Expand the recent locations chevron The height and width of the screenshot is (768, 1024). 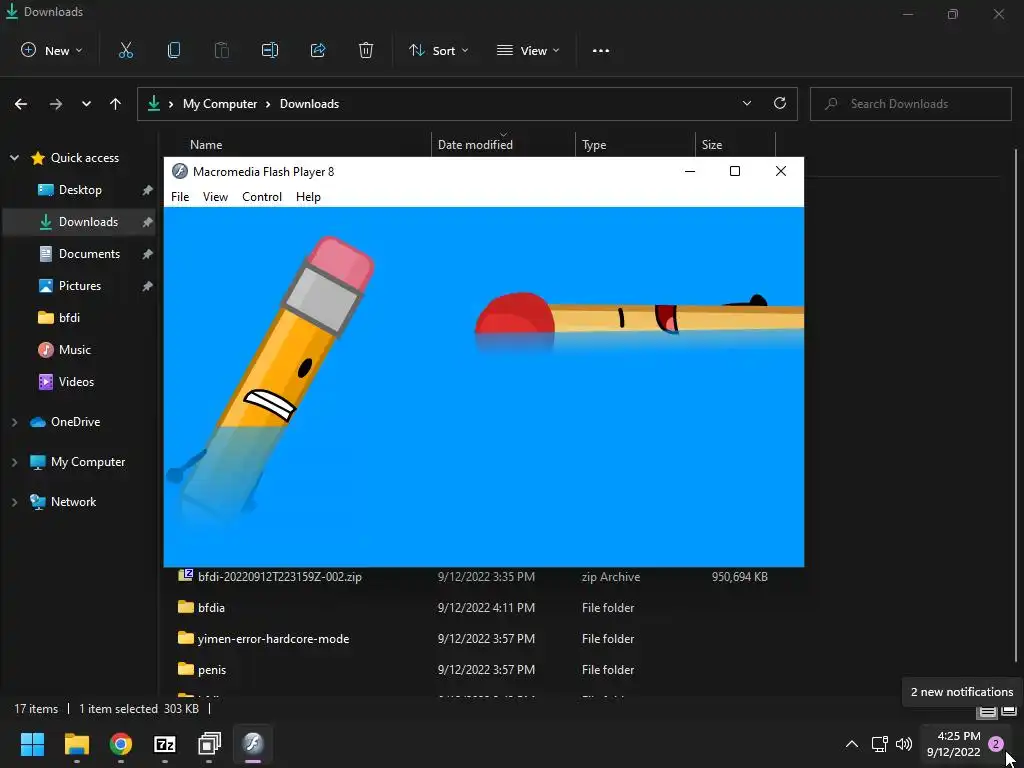(86, 104)
